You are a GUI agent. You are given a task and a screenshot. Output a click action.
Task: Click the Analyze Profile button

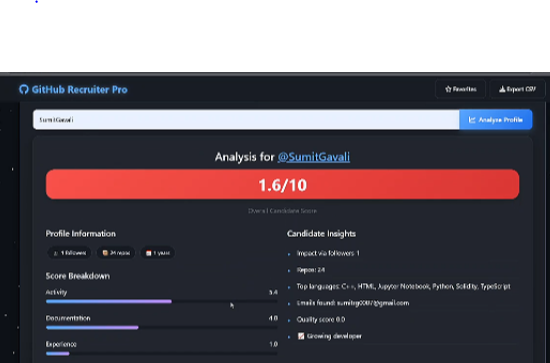coord(496,120)
